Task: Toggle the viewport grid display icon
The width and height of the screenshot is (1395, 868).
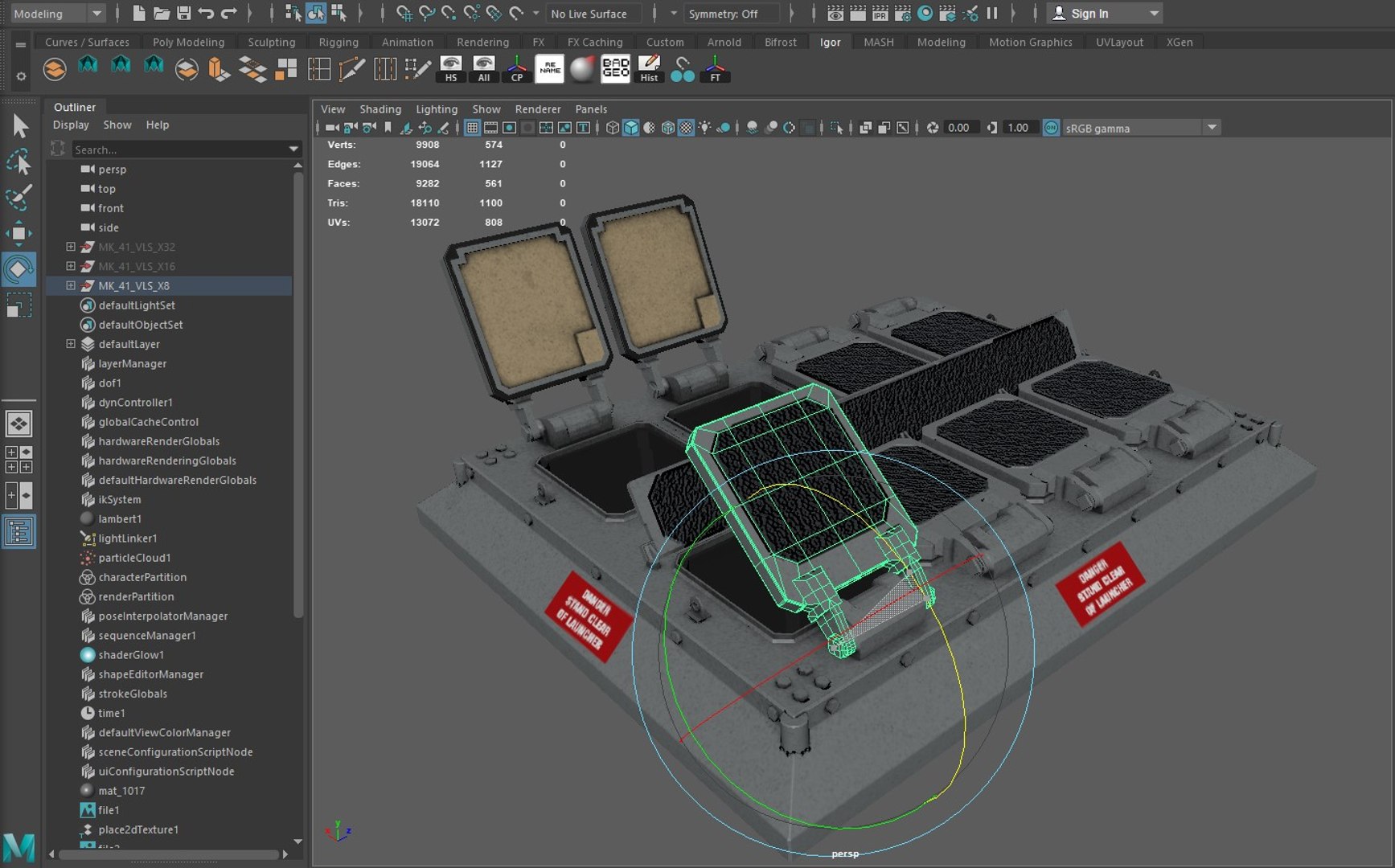Action: pos(472,128)
